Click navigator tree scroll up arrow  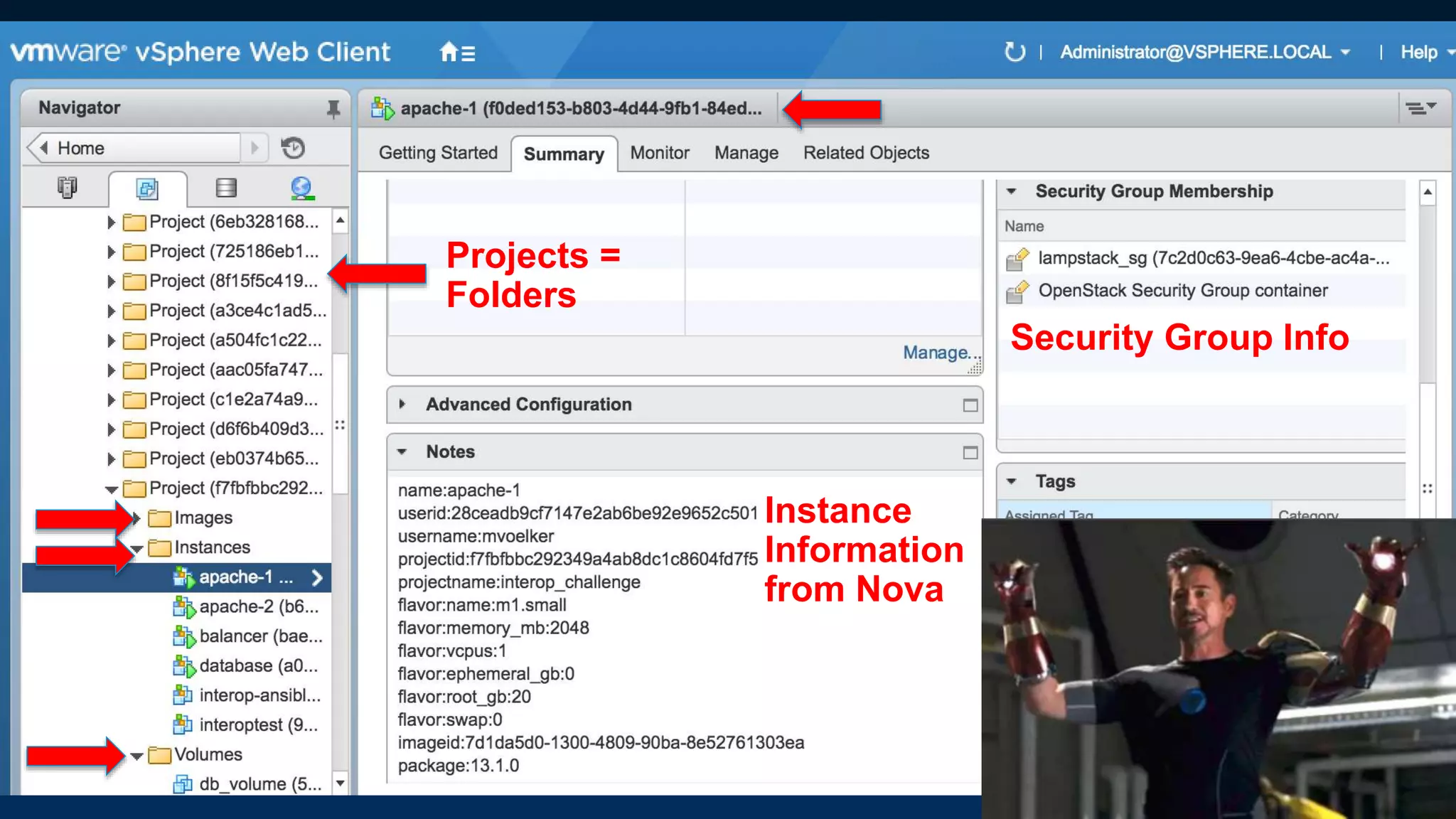[x=341, y=220]
